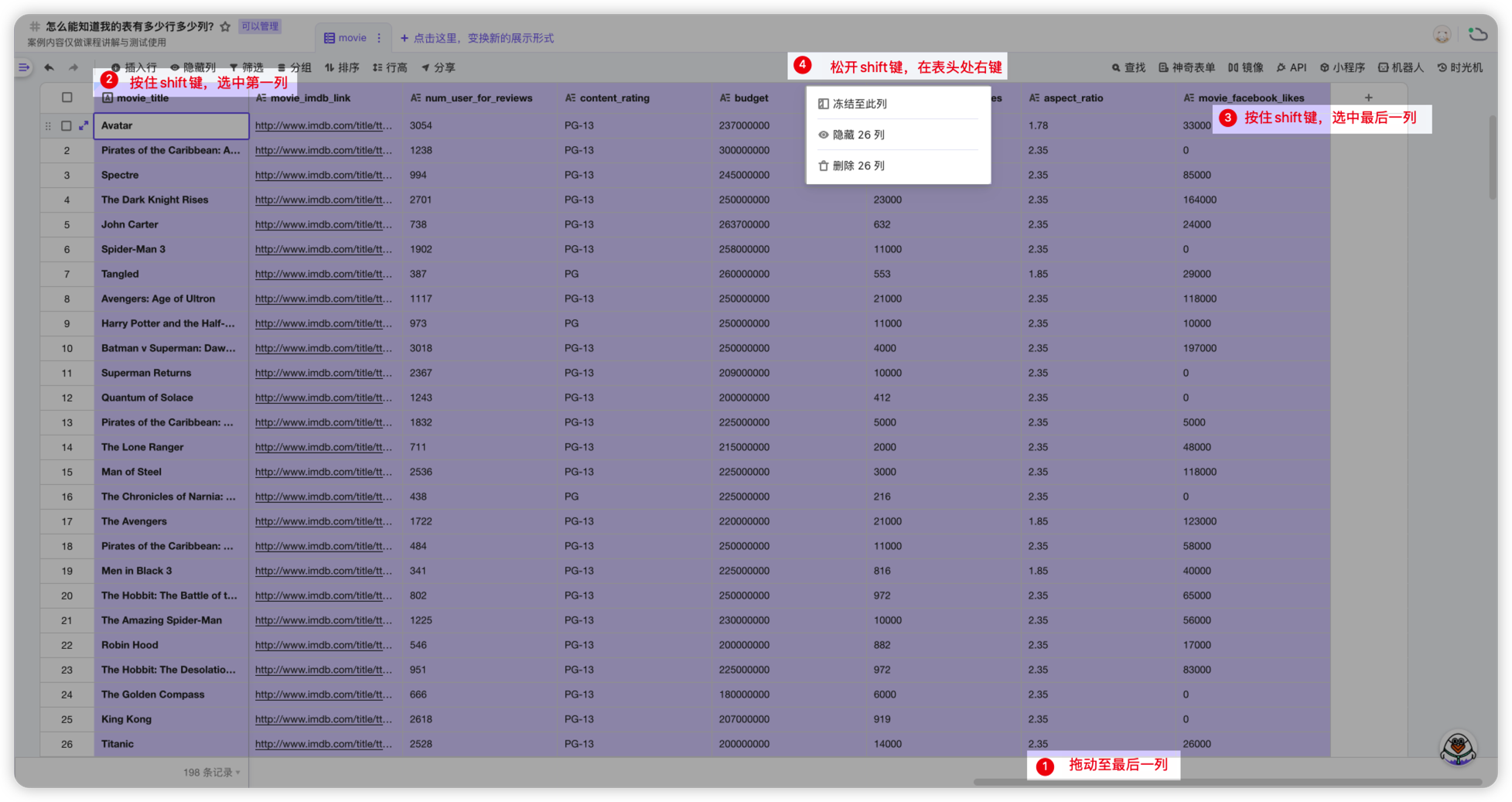The width and height of the screenshot is (1512, 802).
Task: Open the 镜像 mirror feature
Action: pos(1245,67)
